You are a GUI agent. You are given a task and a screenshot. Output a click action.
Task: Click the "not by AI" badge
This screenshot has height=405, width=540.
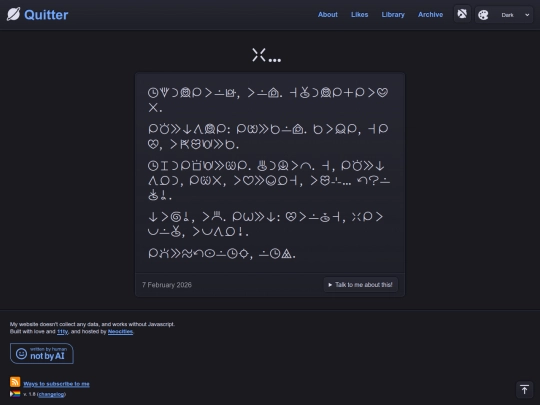click(42, 353)
